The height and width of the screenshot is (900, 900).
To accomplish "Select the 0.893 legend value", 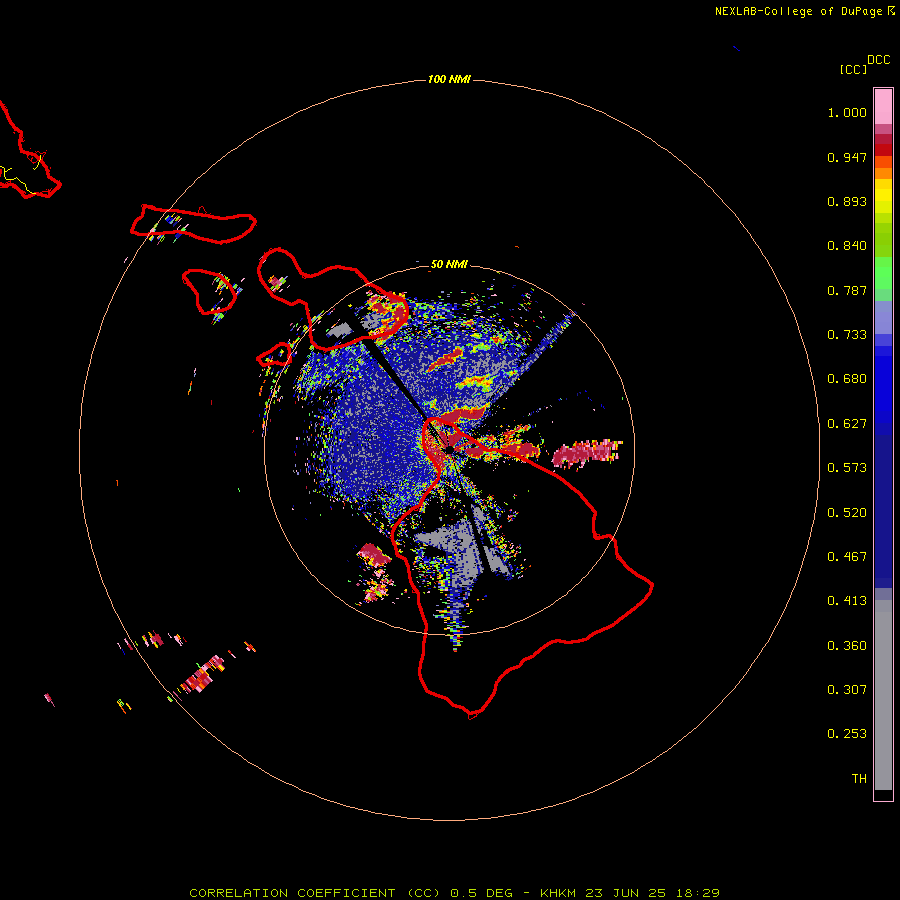I will pyautogui.click(x=847, y=201).
